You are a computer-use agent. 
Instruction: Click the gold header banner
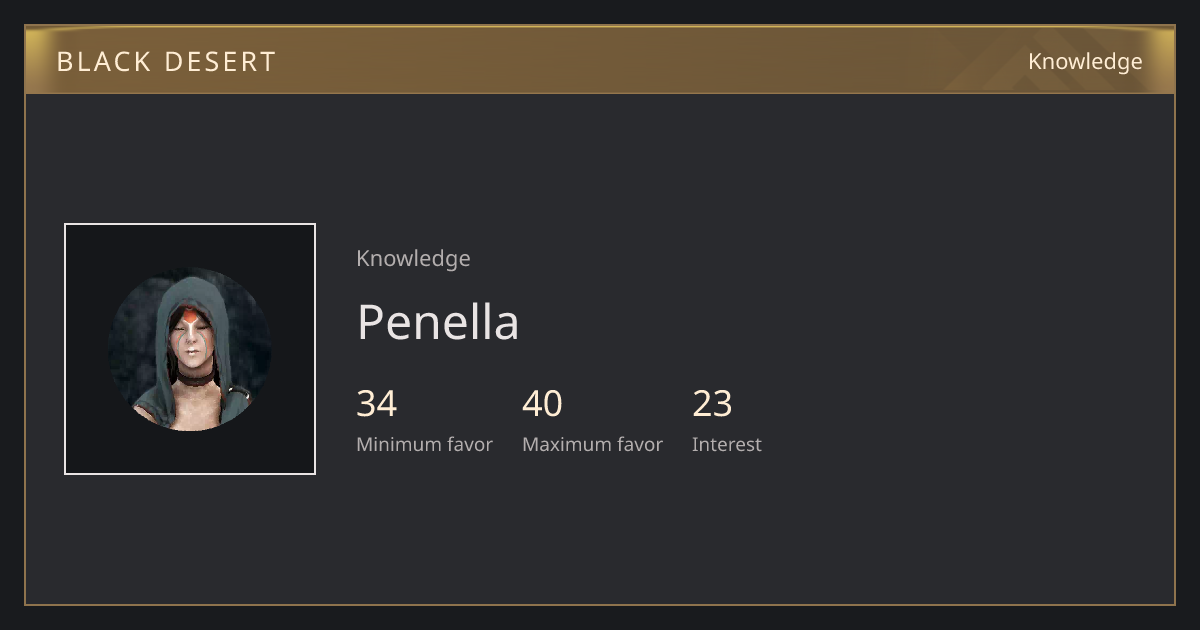pyautogui.click(x=600, y=60)
